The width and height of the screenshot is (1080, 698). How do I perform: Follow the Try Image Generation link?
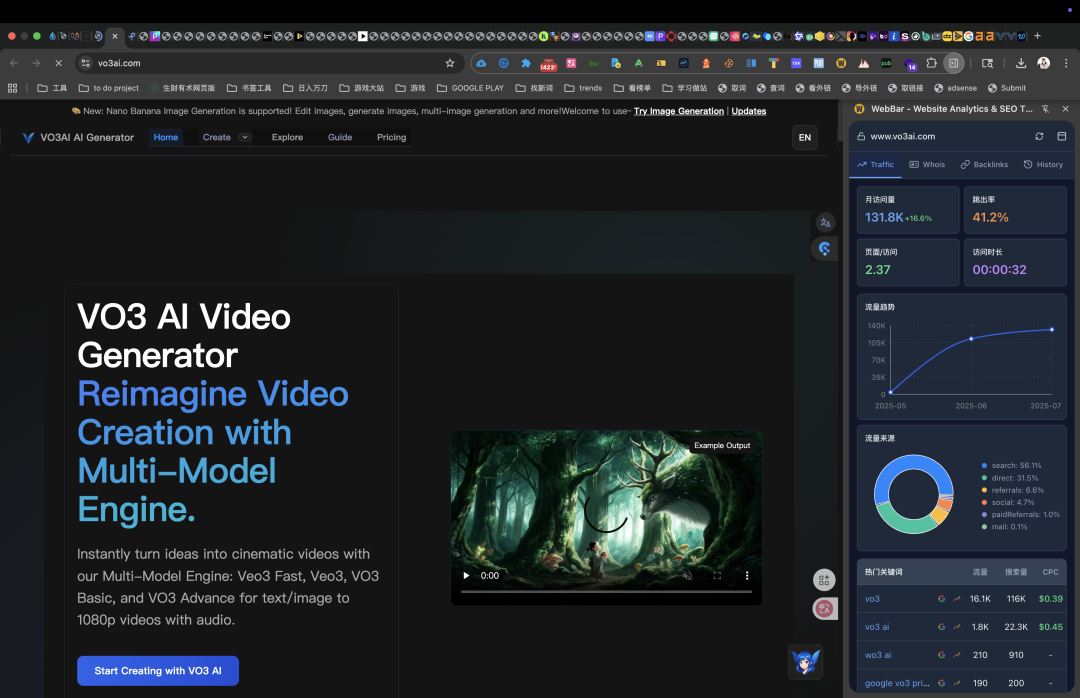click(x=678, y=111)
